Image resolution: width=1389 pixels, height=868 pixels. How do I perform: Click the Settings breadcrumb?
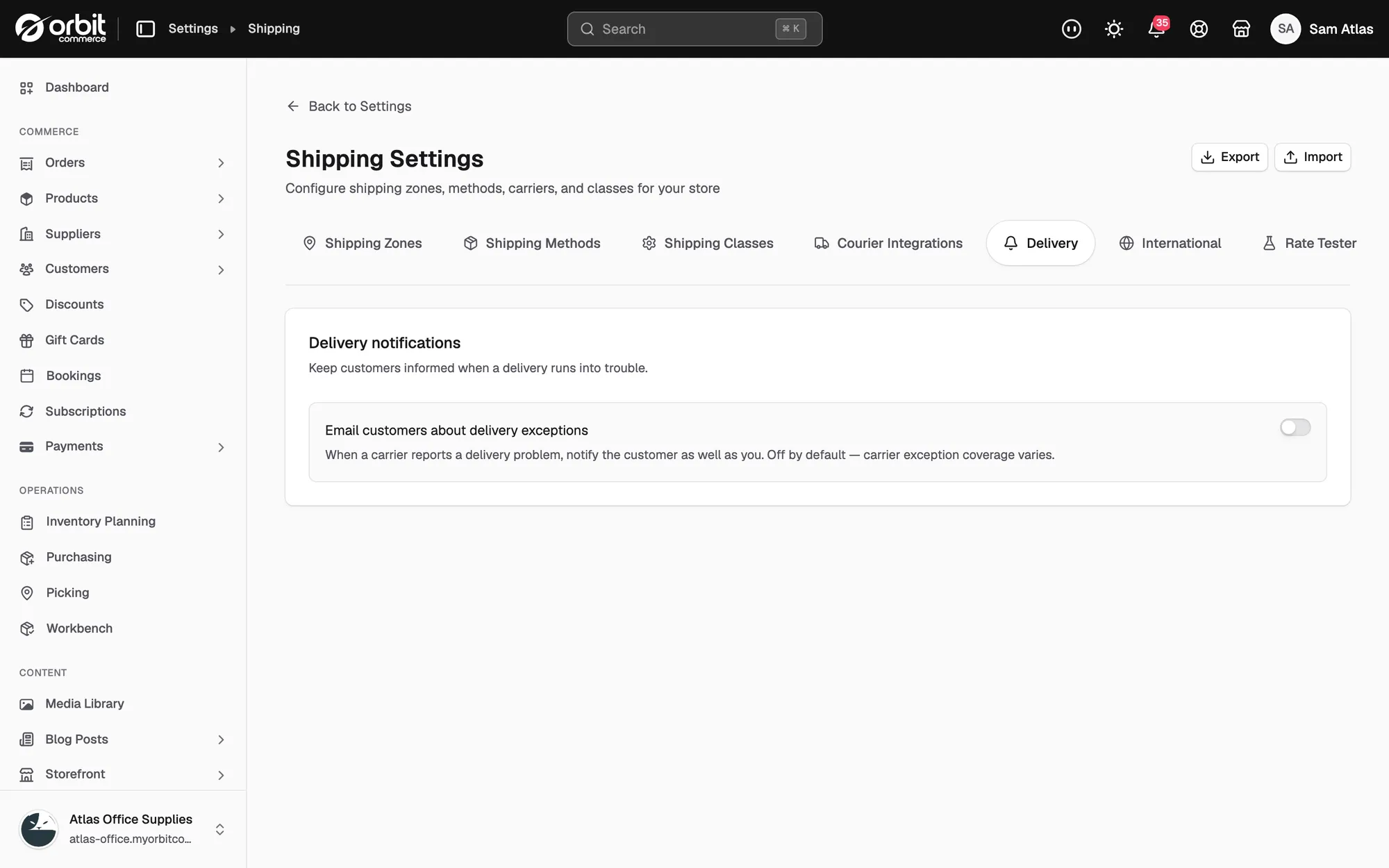pyautogui.click(x=193, y=28)
